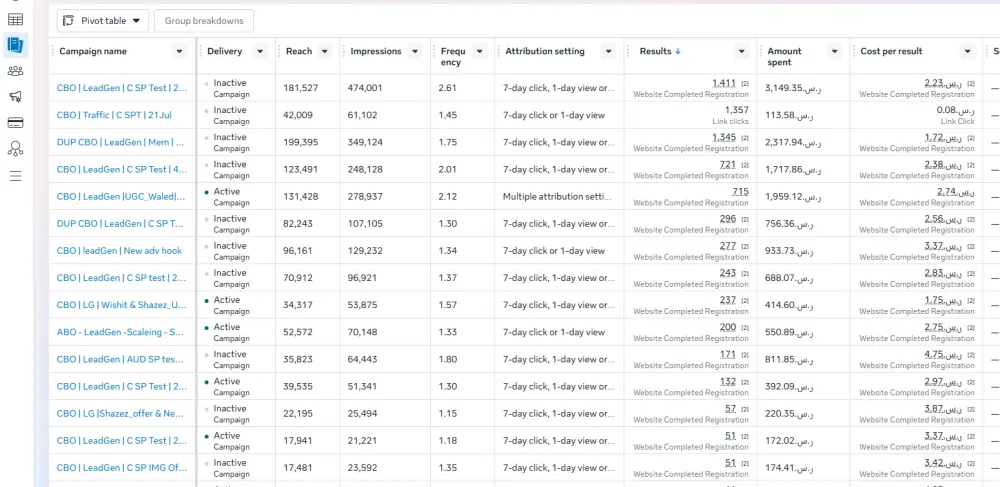Image resolution: width=1000 pixels, height=487 pixels.
Task: Open the Pivot table dropdown
Action: [103, 21]
